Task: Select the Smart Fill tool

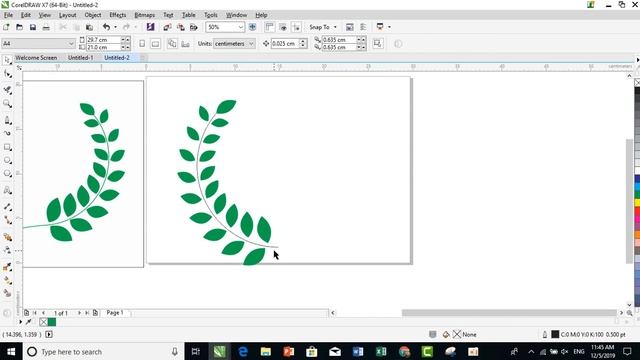Action: coord(7,293)
